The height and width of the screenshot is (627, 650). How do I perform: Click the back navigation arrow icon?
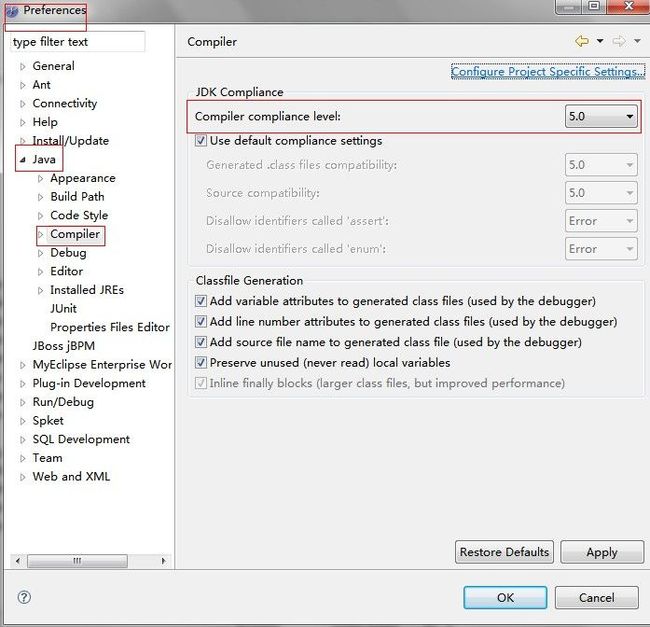(582, 41)
